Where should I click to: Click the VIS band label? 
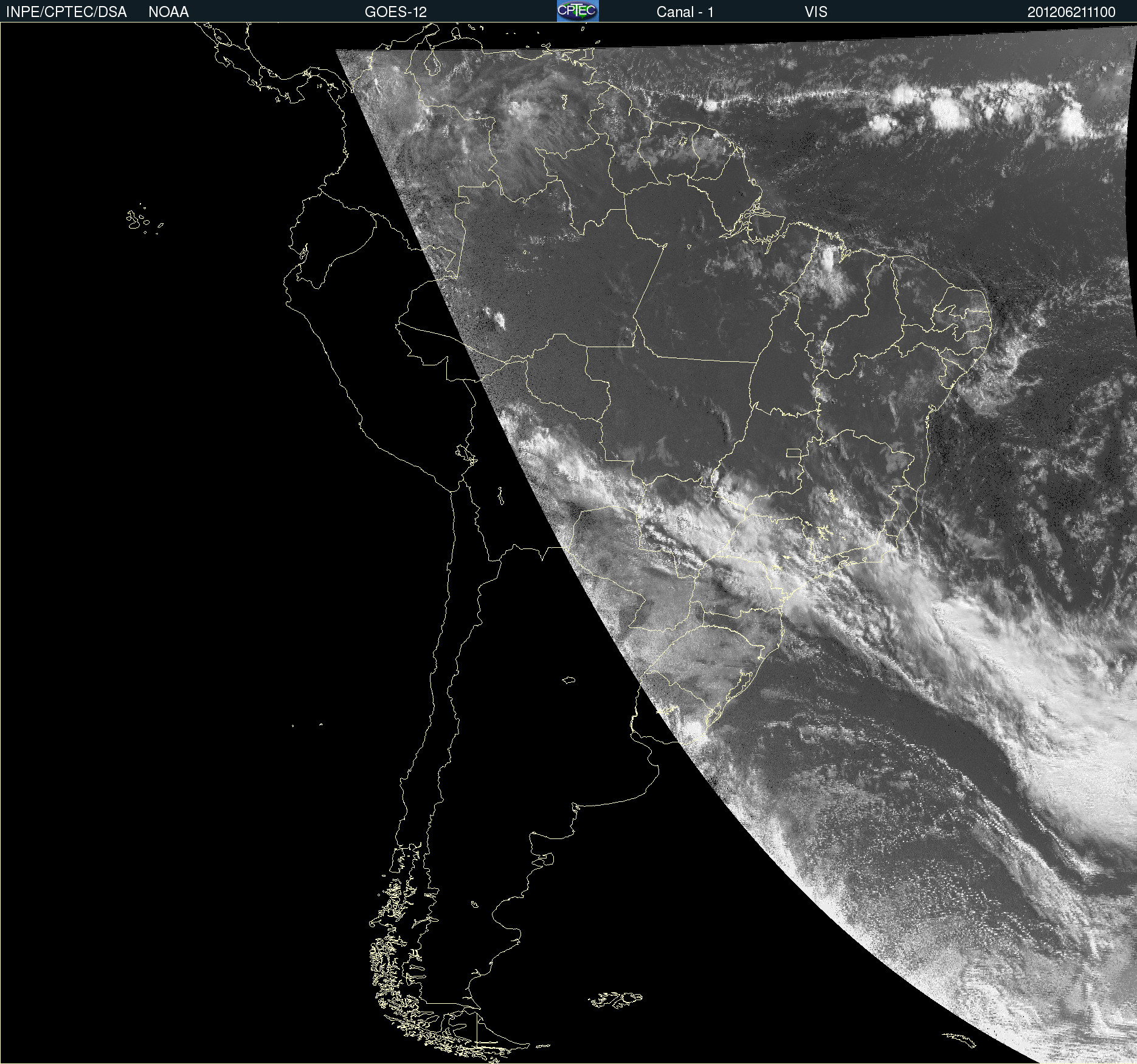click(816, 12)
